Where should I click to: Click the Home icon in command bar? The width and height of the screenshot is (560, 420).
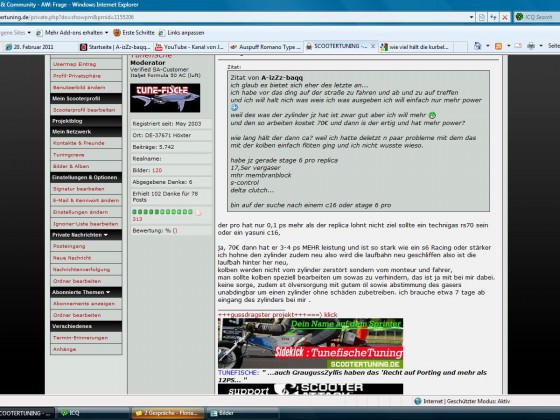pos(477,46)
